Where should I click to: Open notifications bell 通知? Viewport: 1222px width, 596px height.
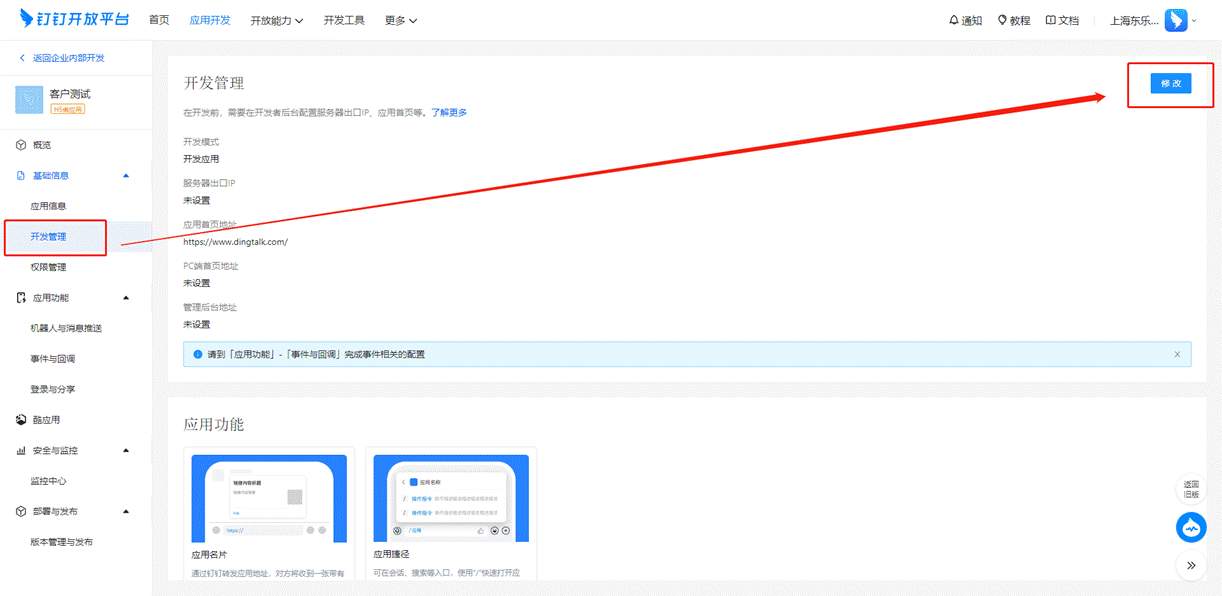point(965,20)
